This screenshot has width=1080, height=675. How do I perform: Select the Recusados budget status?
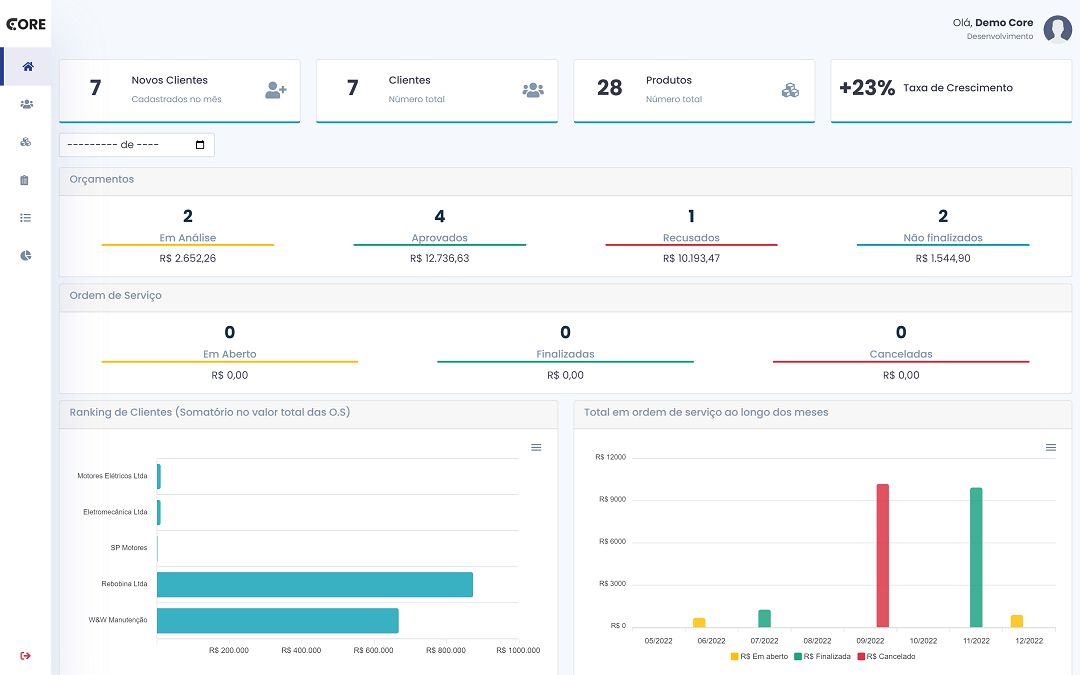(692, 238)
